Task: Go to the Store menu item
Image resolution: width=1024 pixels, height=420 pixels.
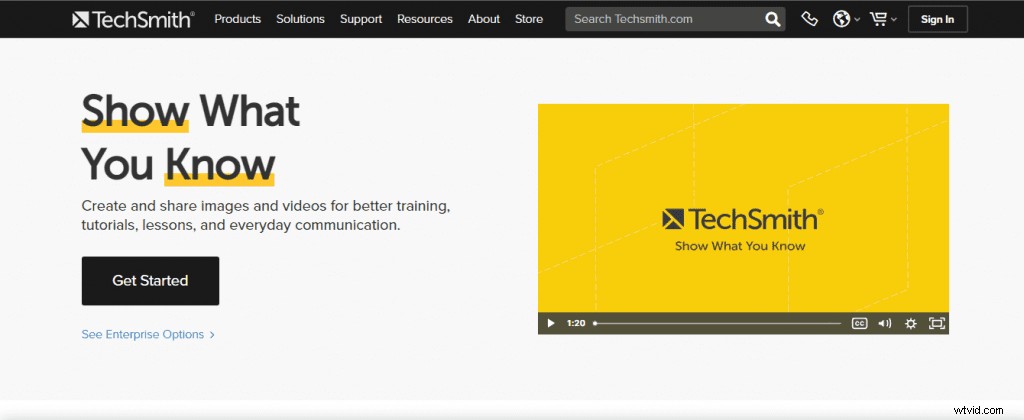Action: point(529,19)
